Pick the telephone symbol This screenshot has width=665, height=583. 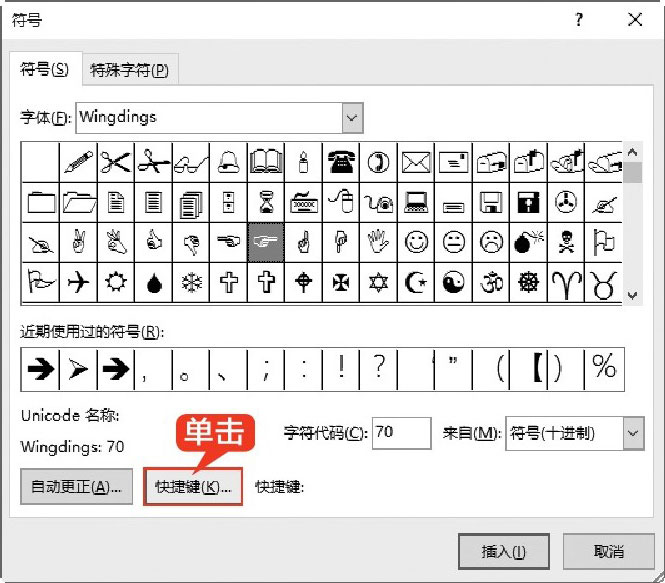coord(342,162)
